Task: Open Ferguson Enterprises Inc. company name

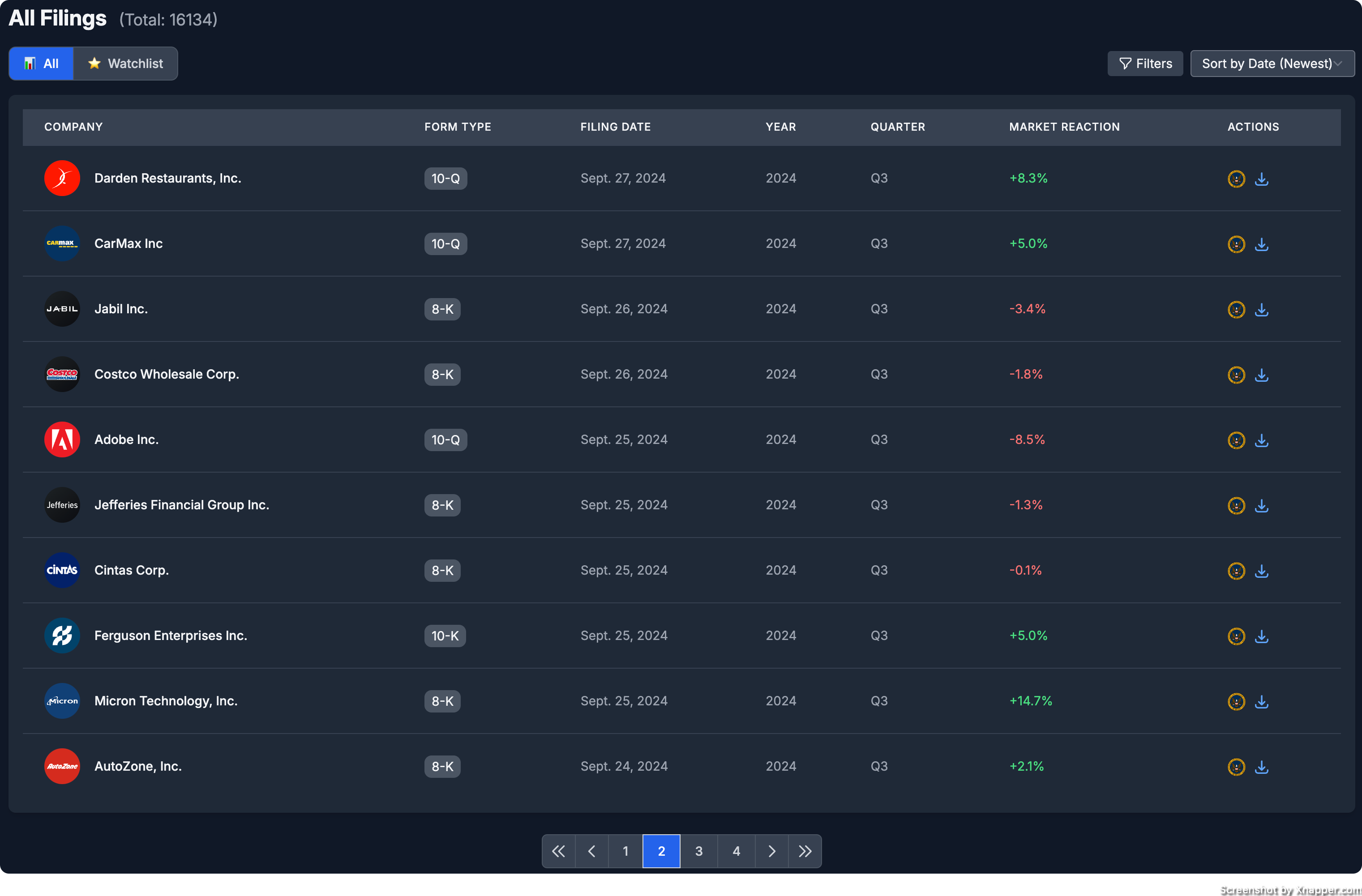Action: coord(171,636)
